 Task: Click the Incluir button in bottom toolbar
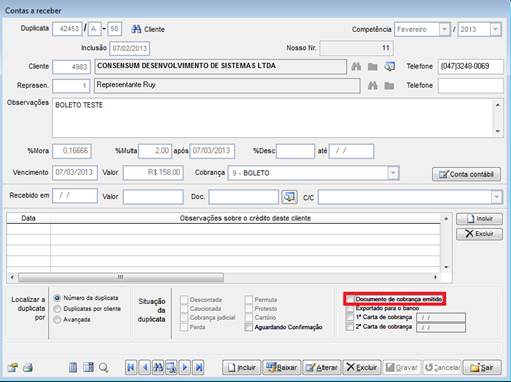click(242, 367)
